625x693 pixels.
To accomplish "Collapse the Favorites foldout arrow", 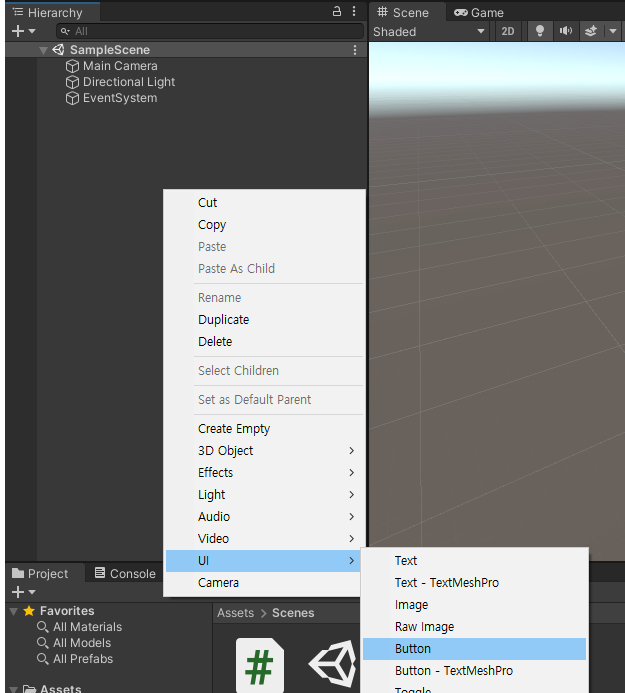I will click(14, 612).
